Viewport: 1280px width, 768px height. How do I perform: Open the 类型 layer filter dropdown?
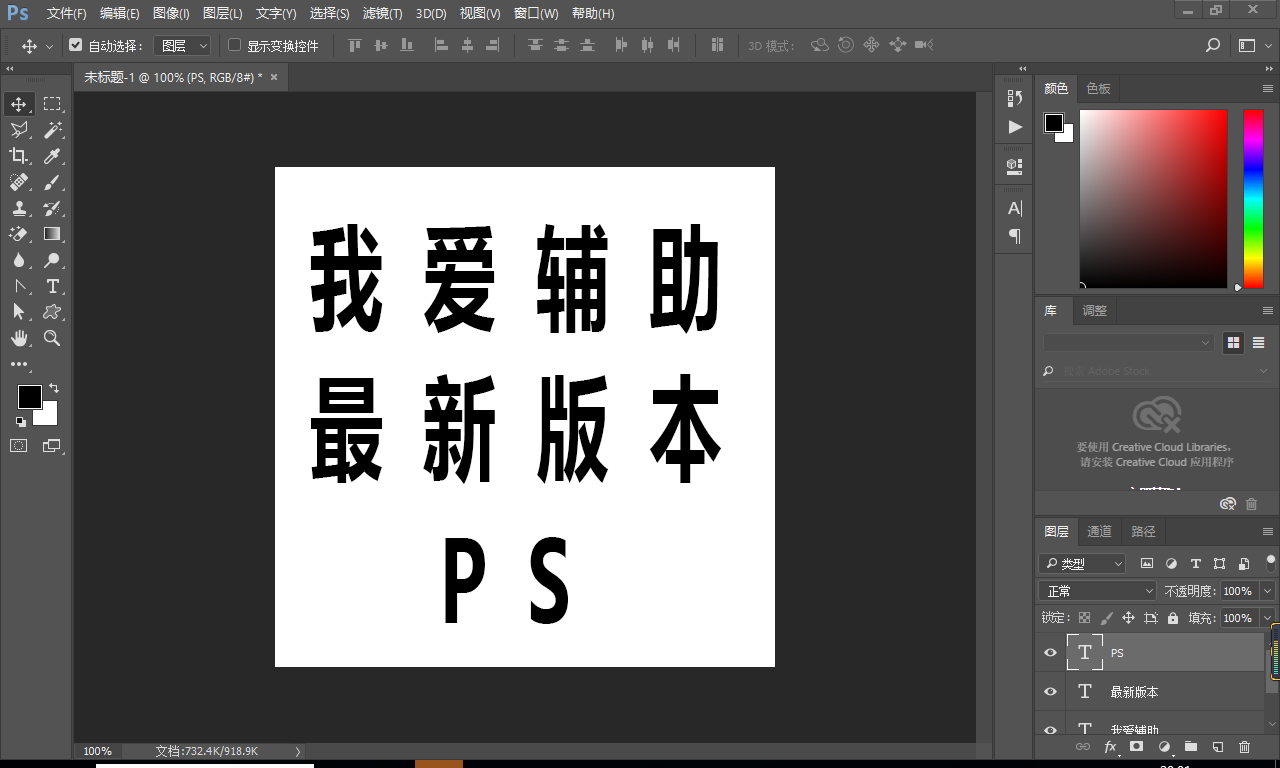[x=1082, y=564]
